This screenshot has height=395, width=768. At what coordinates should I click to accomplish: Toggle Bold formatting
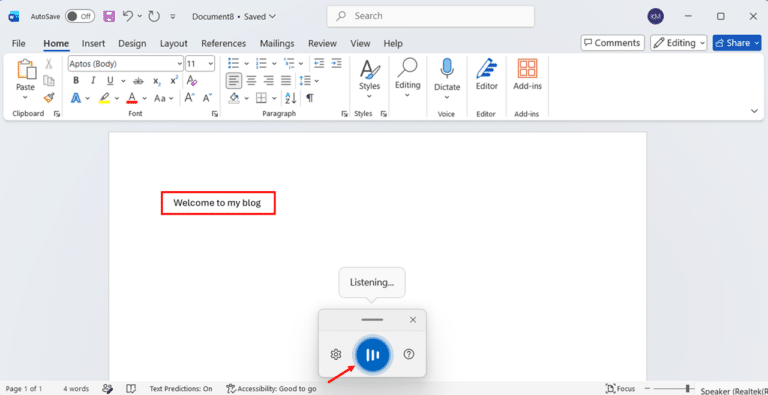[76, 81]
